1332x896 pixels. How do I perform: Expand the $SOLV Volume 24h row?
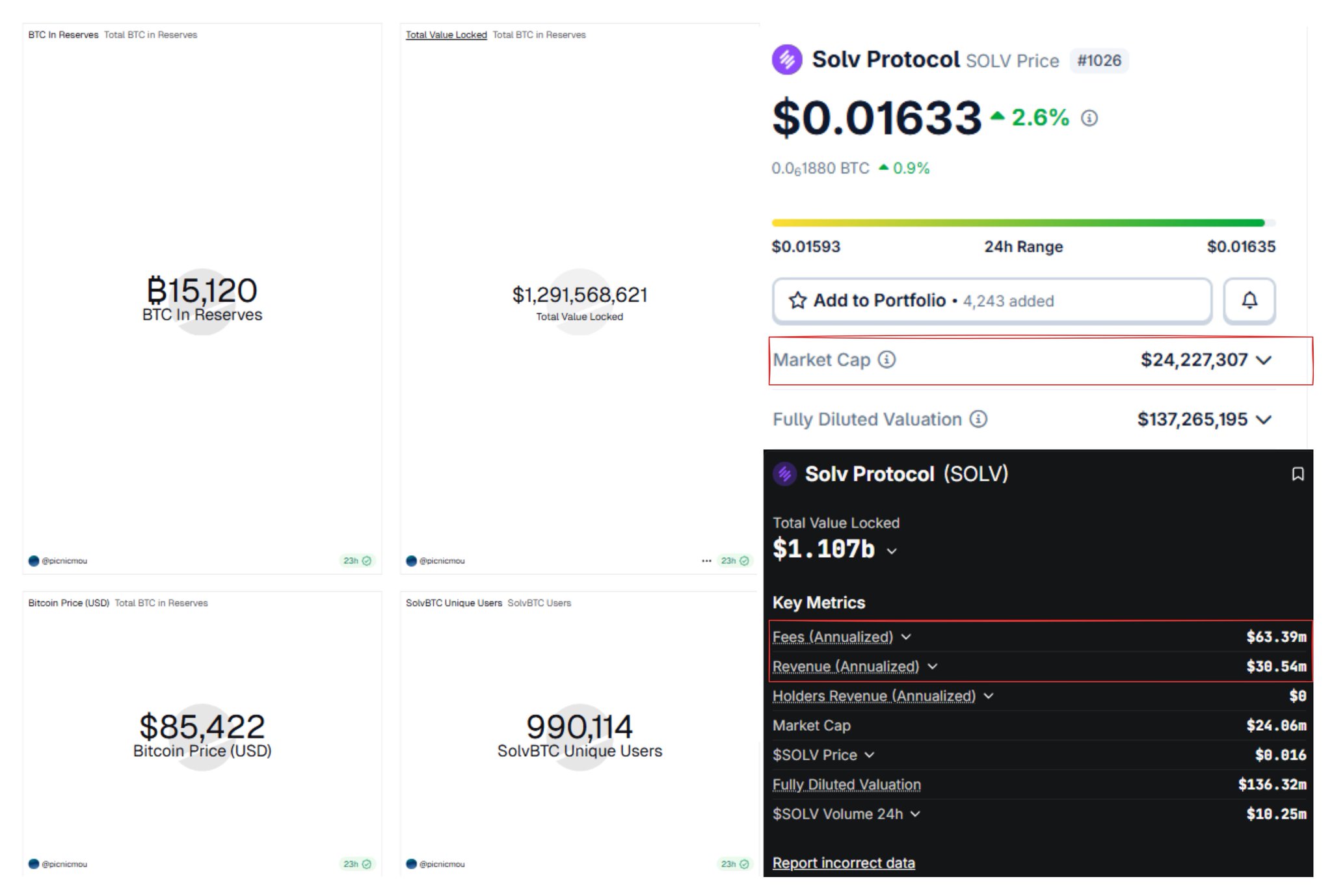point(915,814)
